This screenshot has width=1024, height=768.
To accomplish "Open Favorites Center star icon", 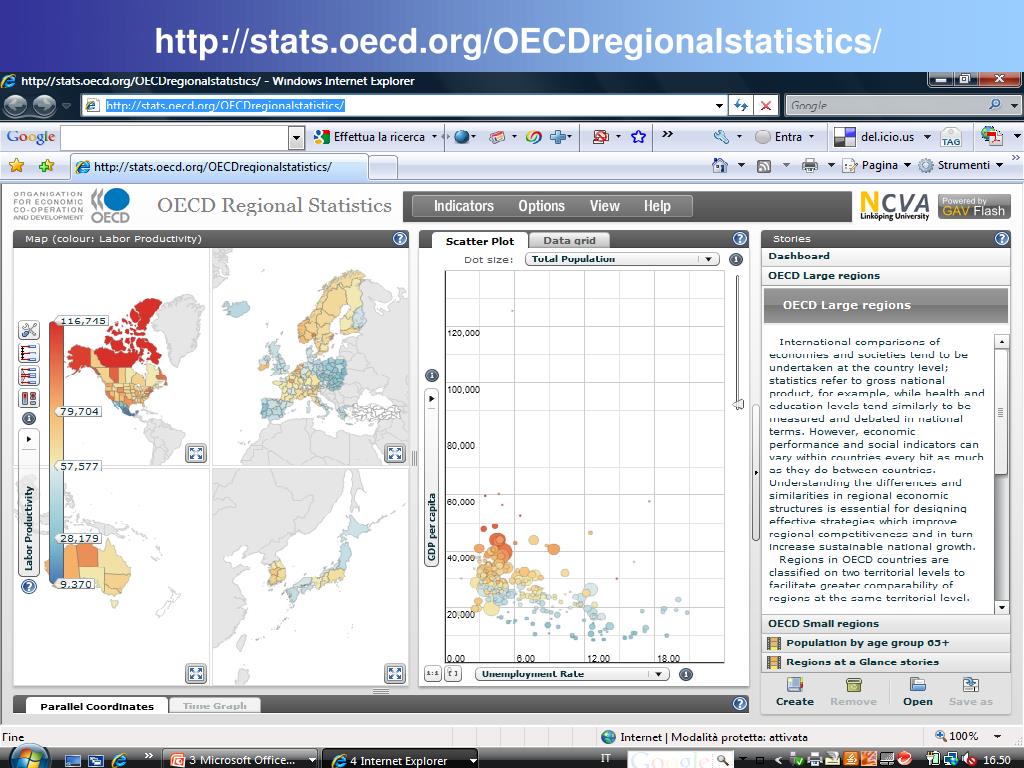I will point(16,166).
